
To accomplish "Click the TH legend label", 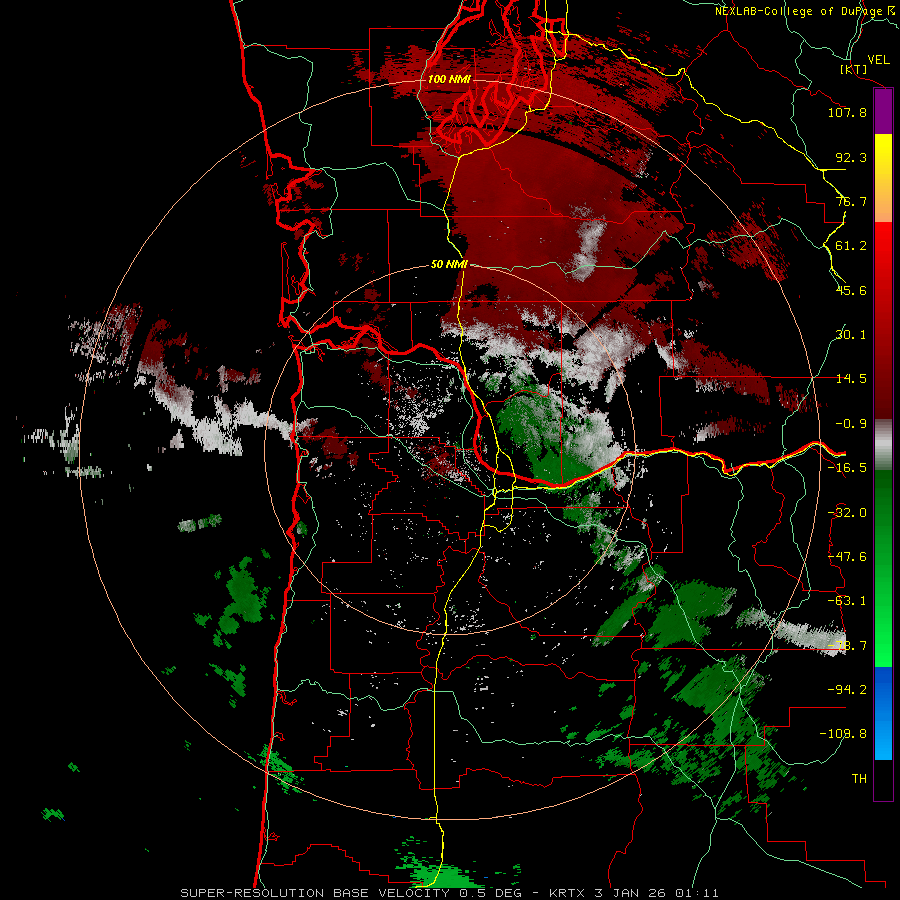I will tap(859, 779).
